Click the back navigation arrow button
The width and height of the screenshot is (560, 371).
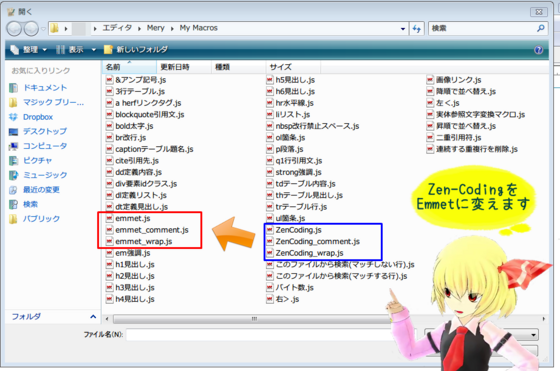tap(14, 29)
